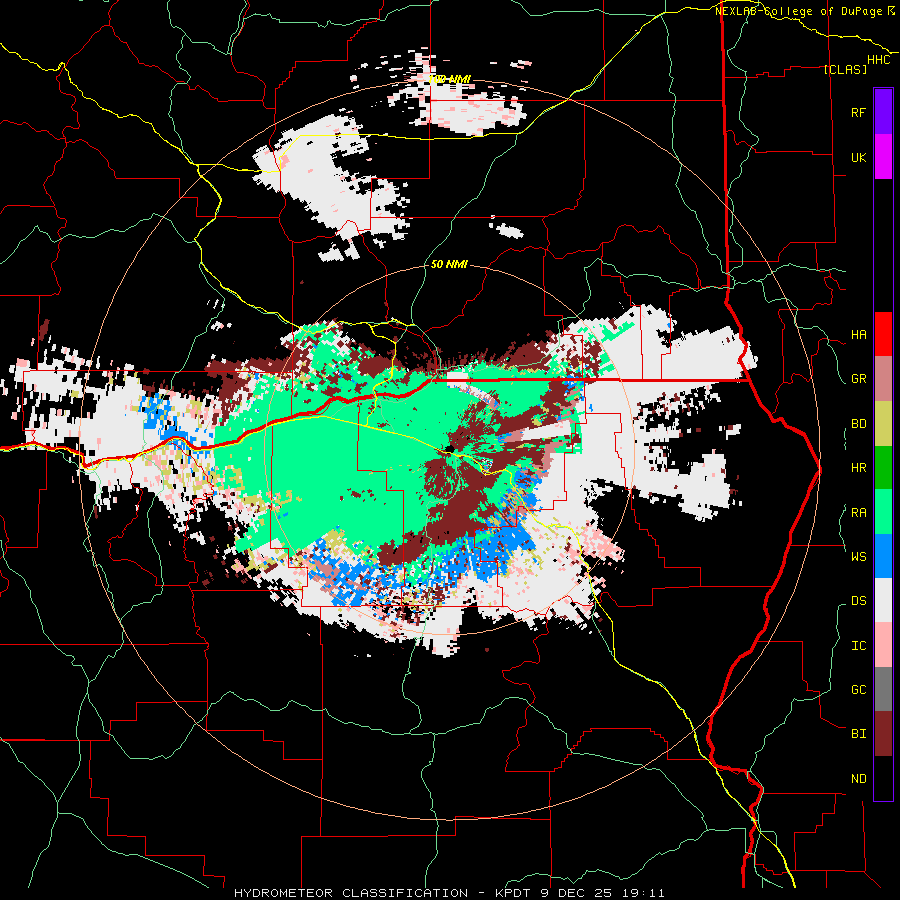Click the [CLAS] units label

click(845, 69)
